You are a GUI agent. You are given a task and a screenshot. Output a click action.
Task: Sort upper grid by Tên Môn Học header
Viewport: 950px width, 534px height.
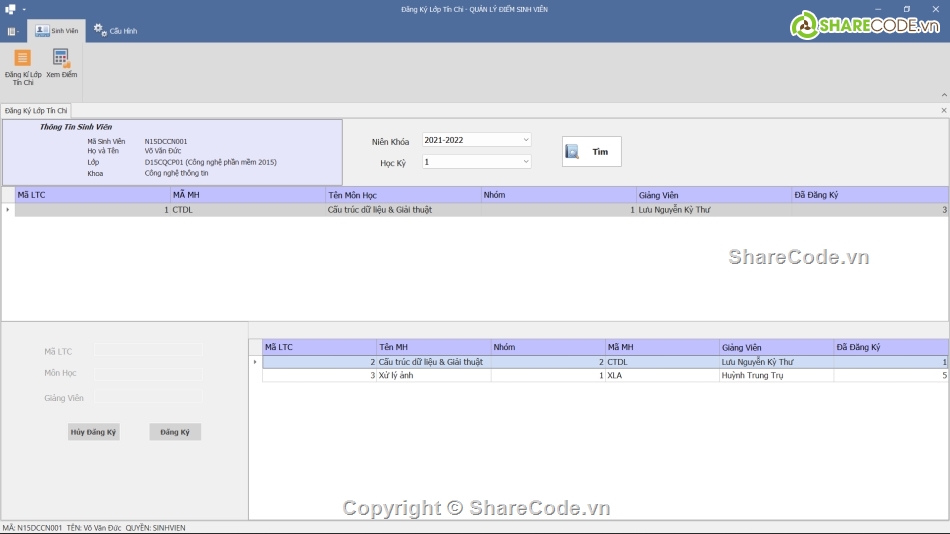click(x=403, y=195)
